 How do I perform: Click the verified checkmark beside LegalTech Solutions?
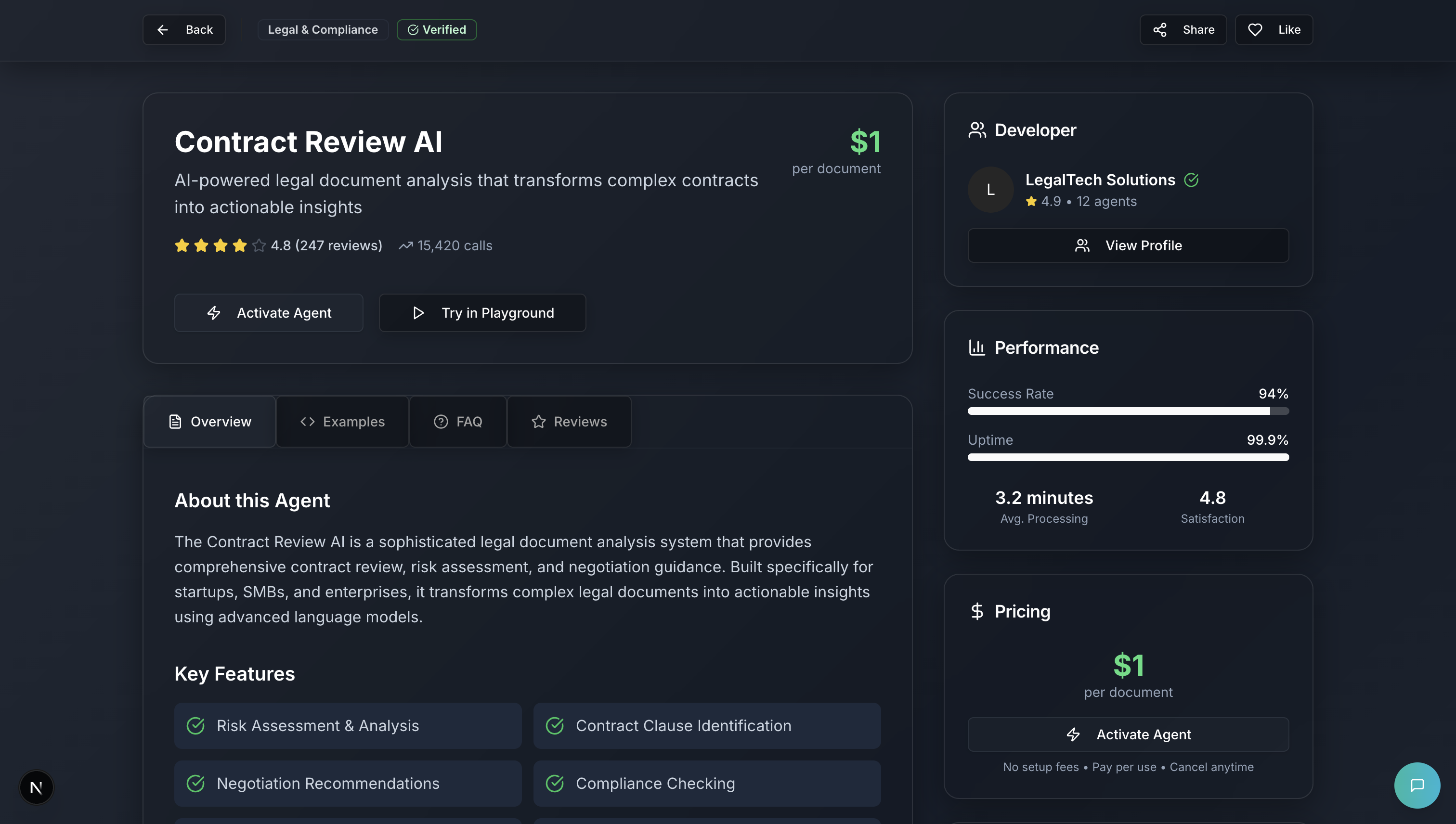[1191, 180]
